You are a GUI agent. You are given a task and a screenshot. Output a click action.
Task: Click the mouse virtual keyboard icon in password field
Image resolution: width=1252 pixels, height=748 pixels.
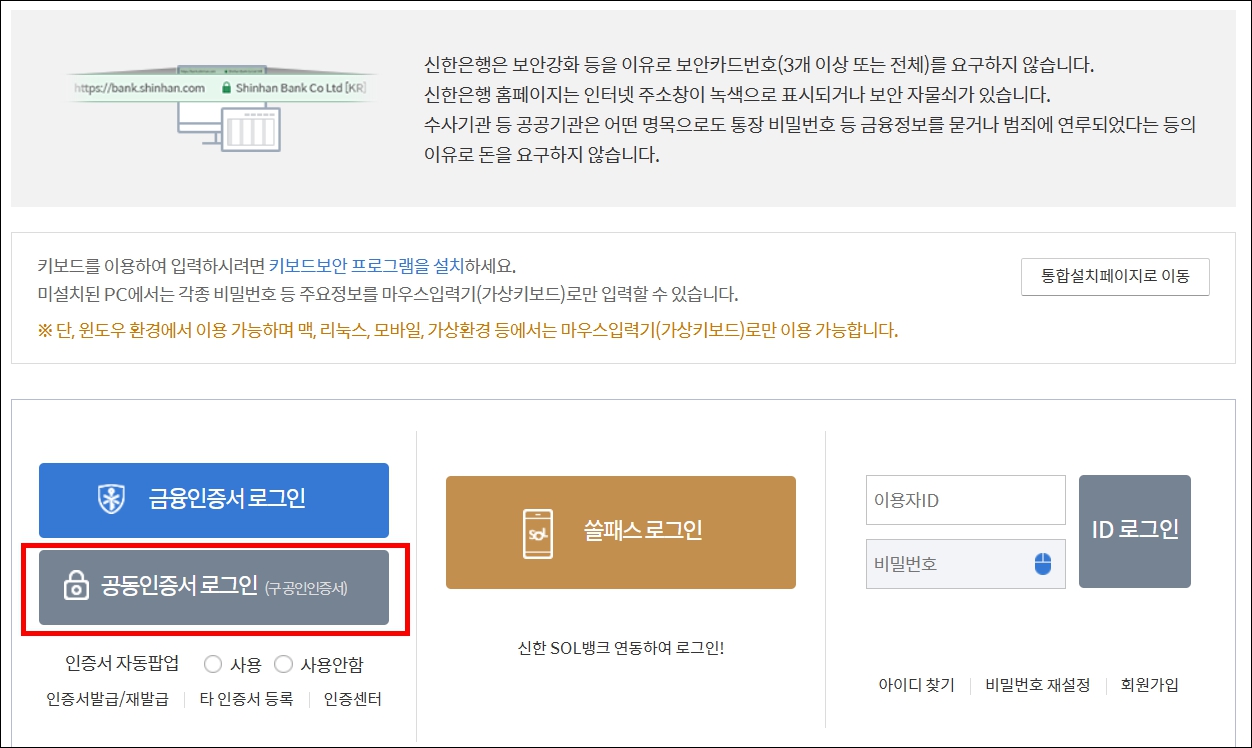1043,564
